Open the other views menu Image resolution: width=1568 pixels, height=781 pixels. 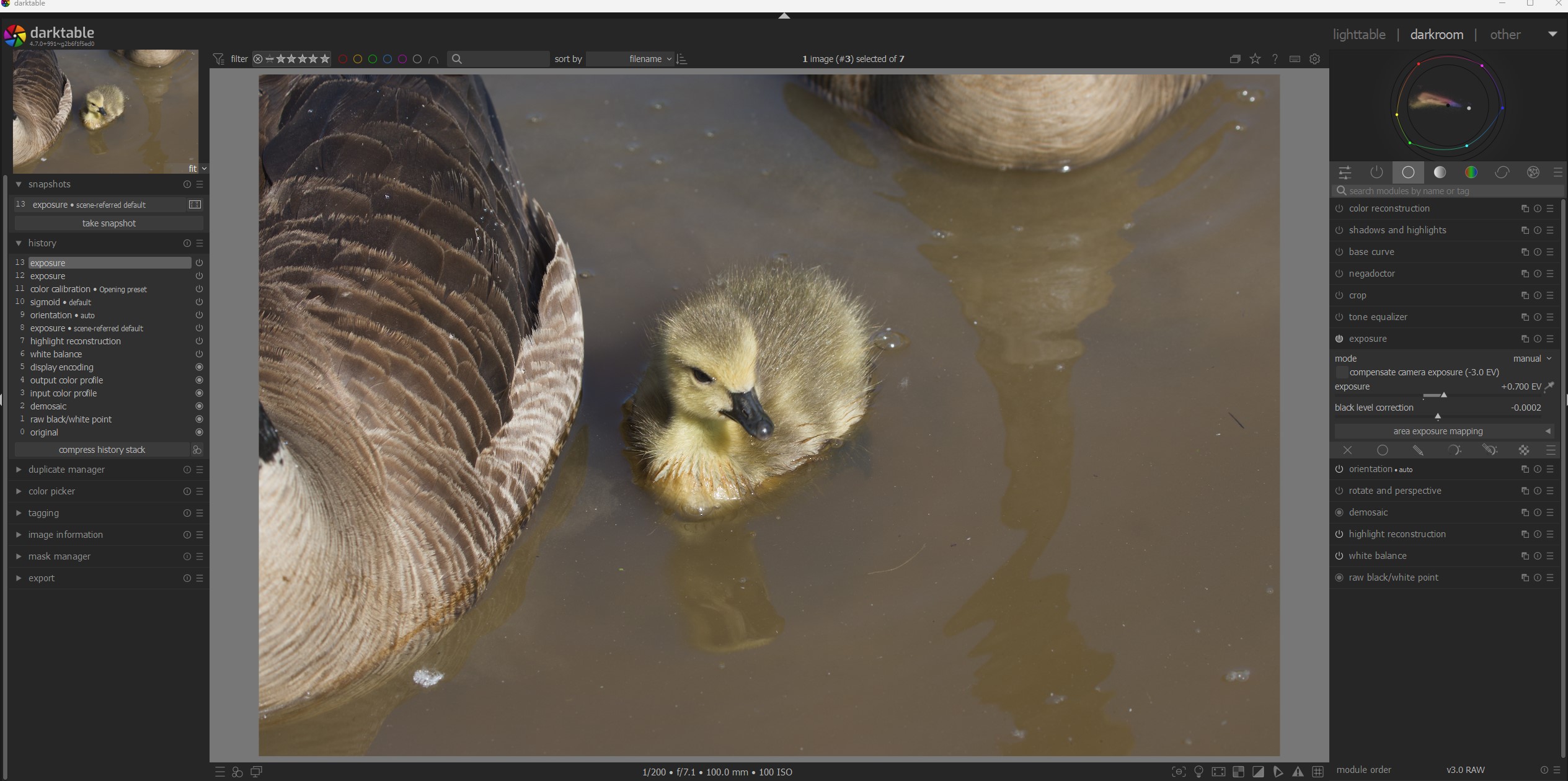coord(1505,35)
